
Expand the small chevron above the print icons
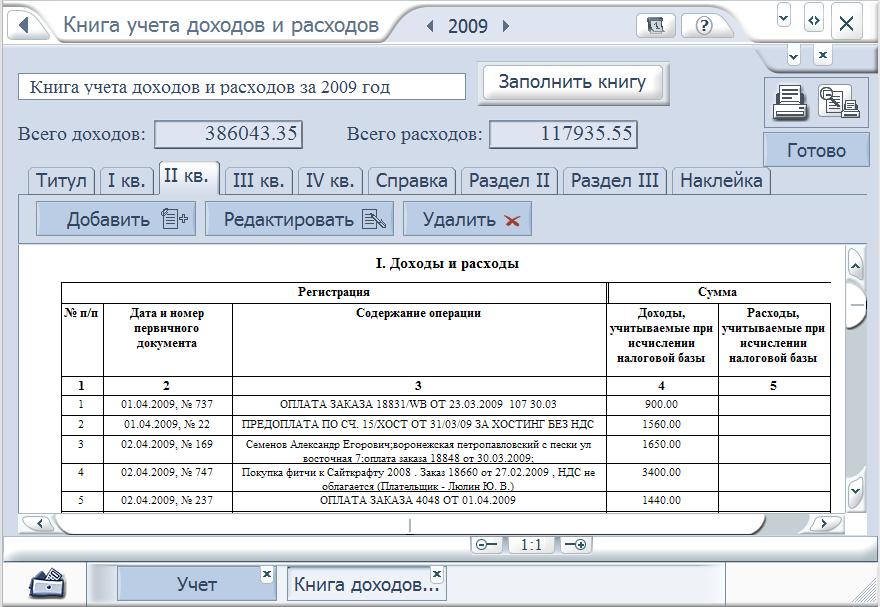click(794, 56)
